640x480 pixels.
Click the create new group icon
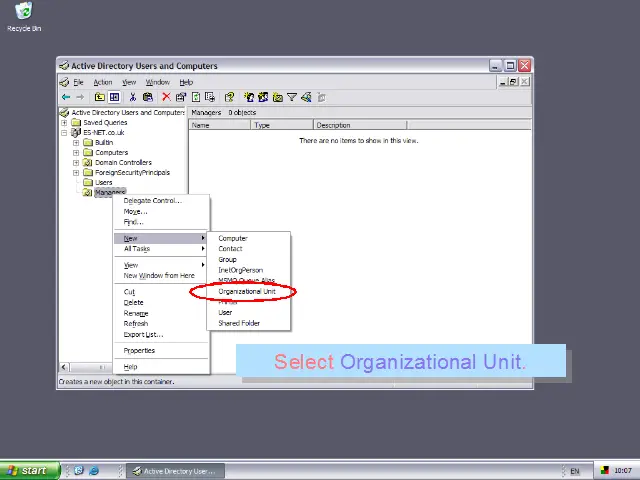pyautogui.click(x=263, y=97)
